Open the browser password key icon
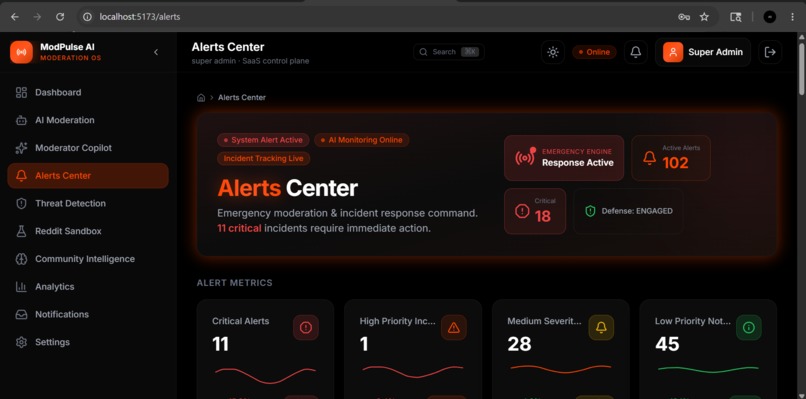The image size is (806, 399). pyautogui.click(x=684, y=17)
